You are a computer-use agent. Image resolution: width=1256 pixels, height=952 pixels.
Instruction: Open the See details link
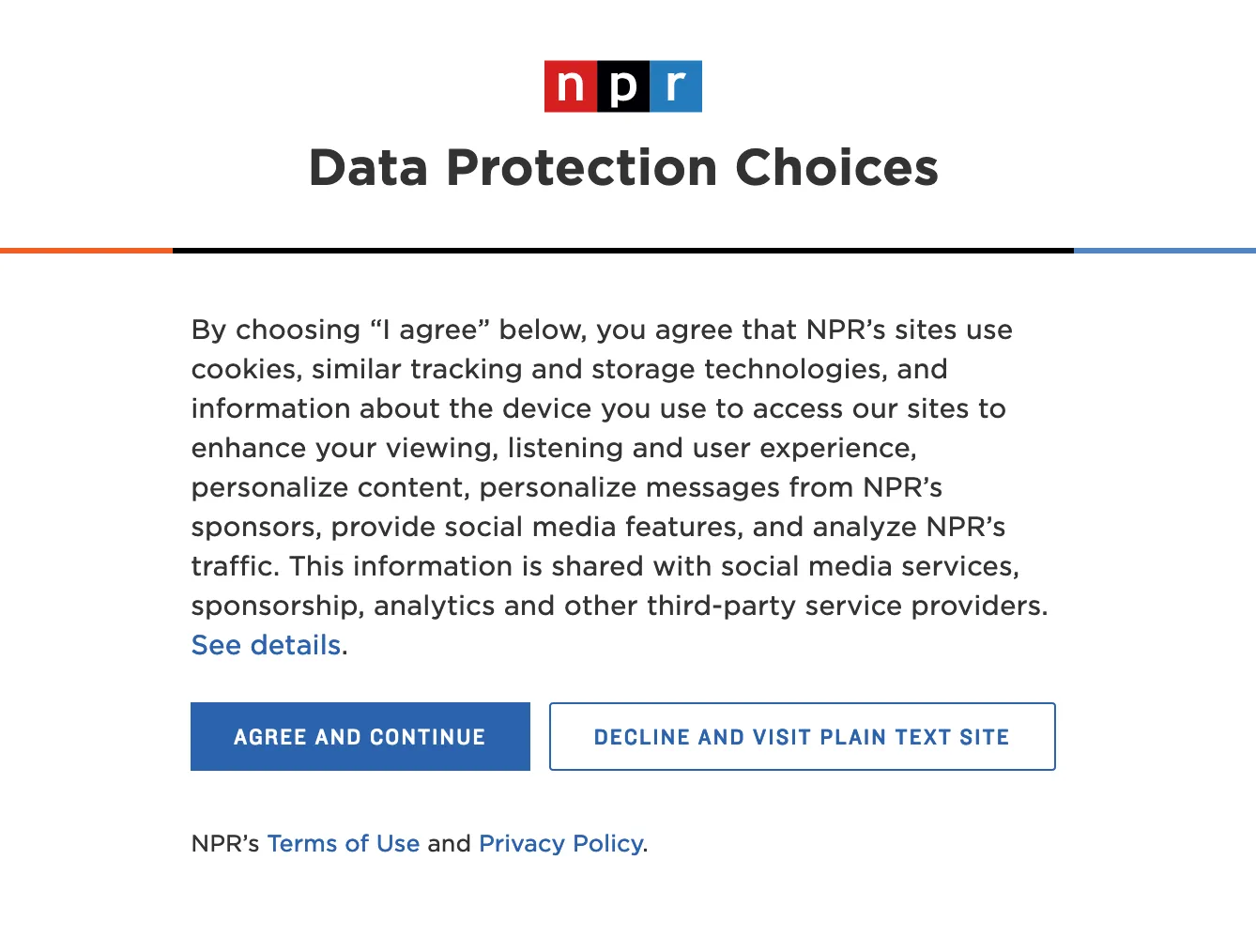click(266, 645)
